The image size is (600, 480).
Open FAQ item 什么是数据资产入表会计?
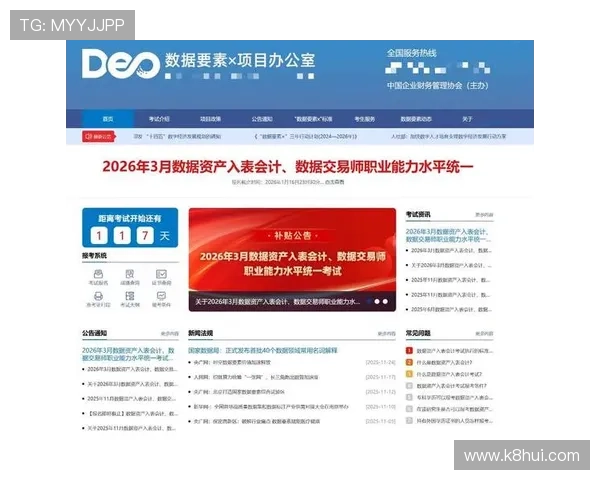point(444,362)
